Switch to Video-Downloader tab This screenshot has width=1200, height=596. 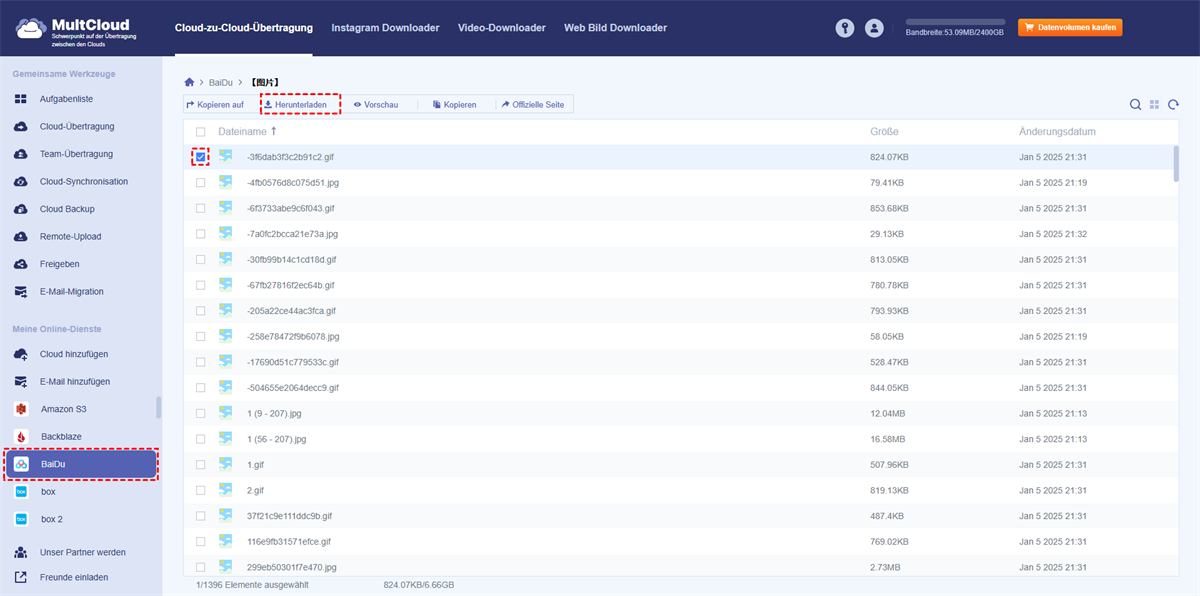pos(501,28)
